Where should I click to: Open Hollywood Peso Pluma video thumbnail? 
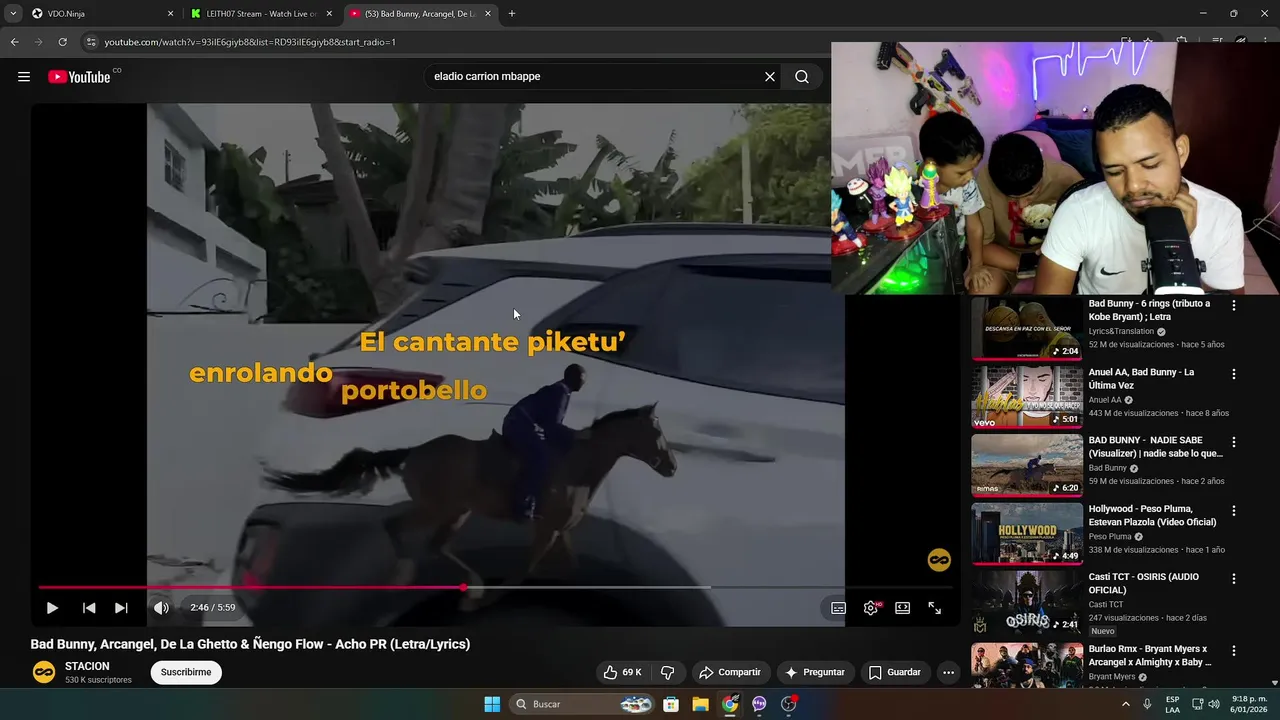click(1027, 533)
